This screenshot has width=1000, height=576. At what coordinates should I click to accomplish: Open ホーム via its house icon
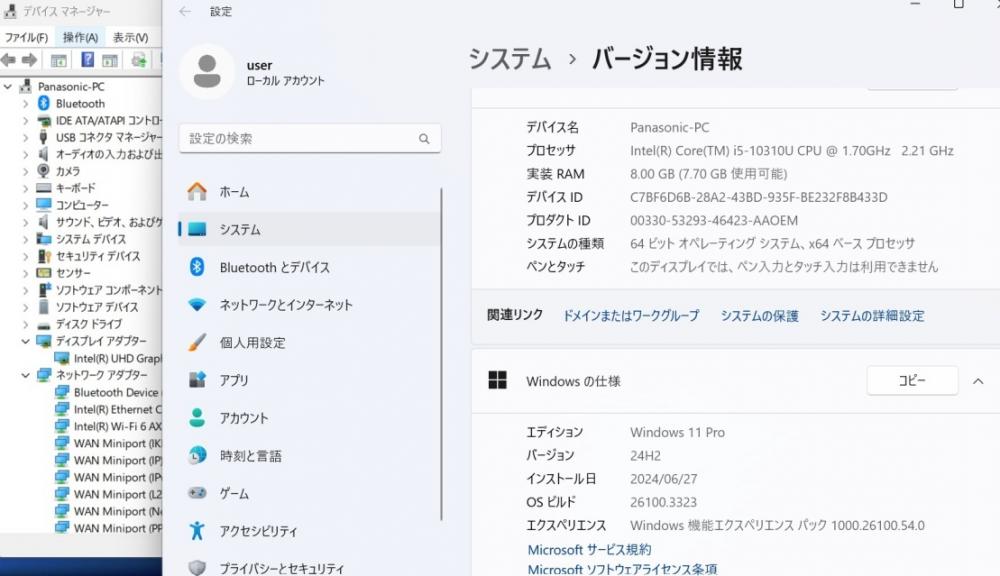(197, 191)
